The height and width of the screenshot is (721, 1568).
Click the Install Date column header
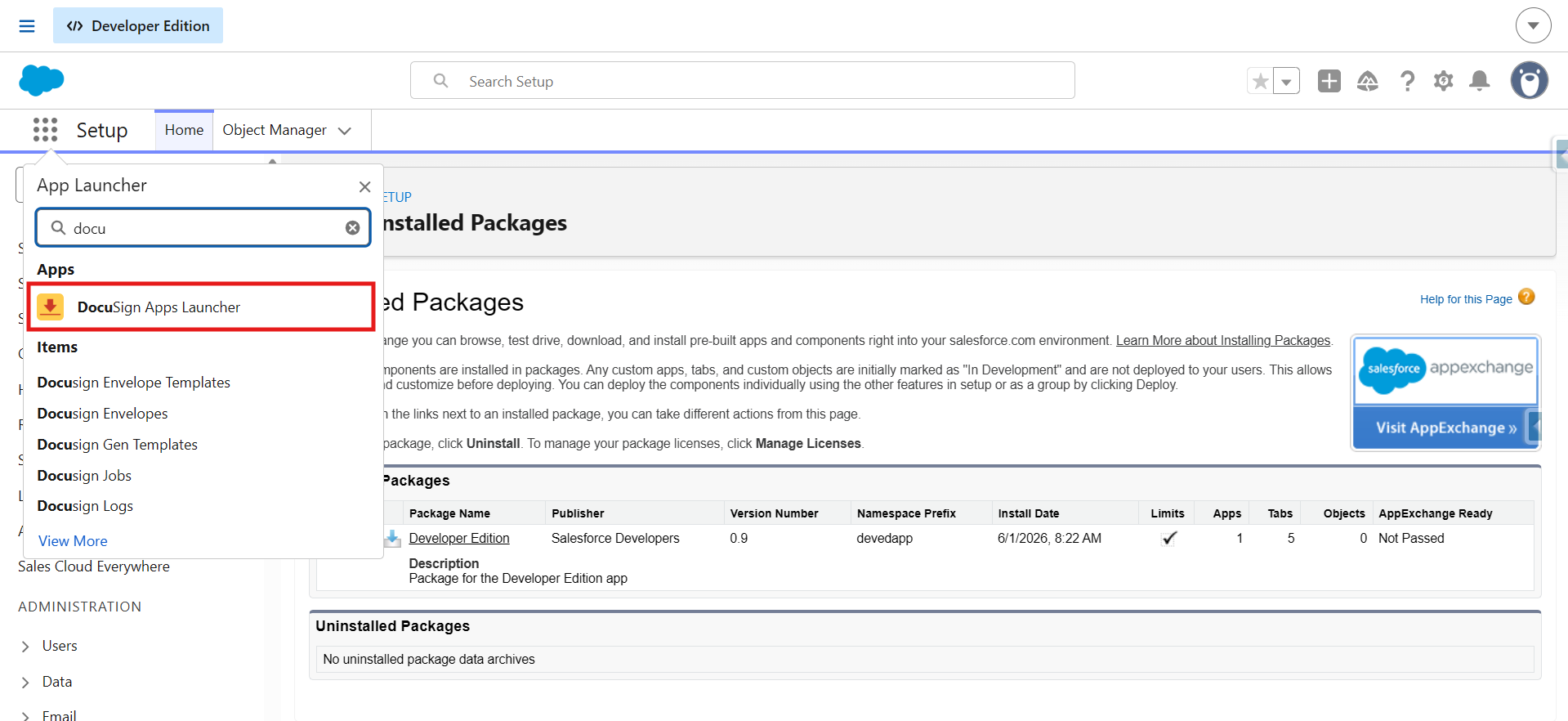1028,513
